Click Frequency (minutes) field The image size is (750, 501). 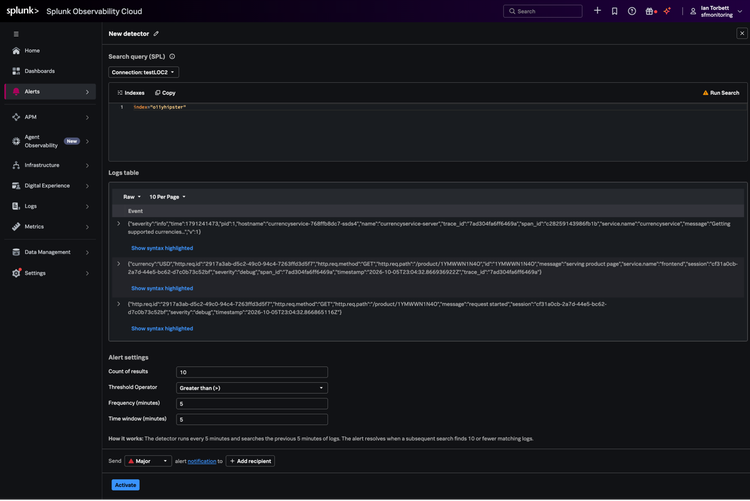point(252,404)
